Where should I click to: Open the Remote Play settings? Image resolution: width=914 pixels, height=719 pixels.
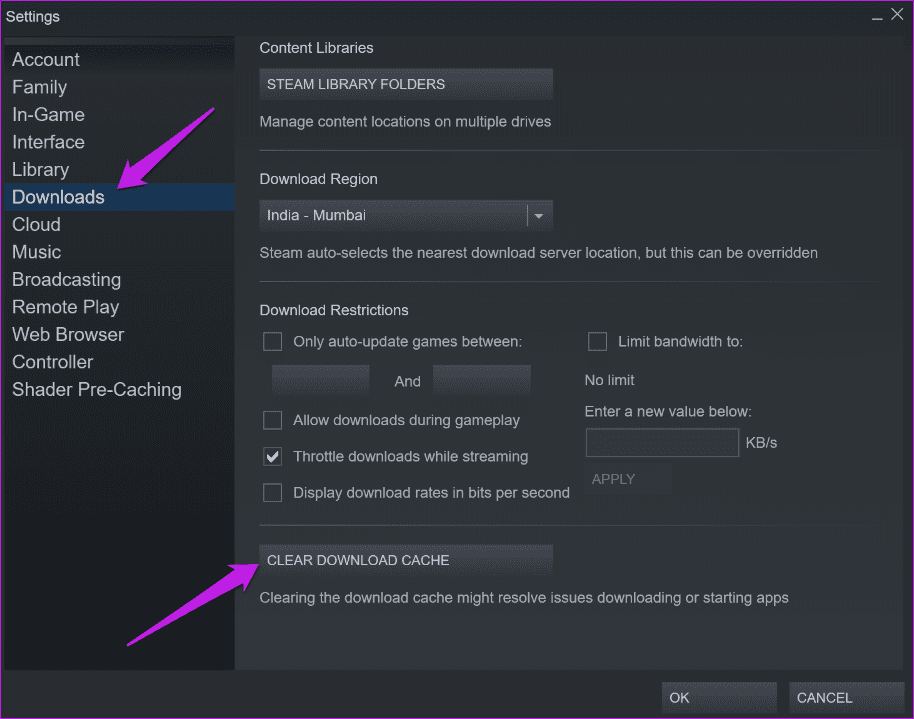click(65, 306)
